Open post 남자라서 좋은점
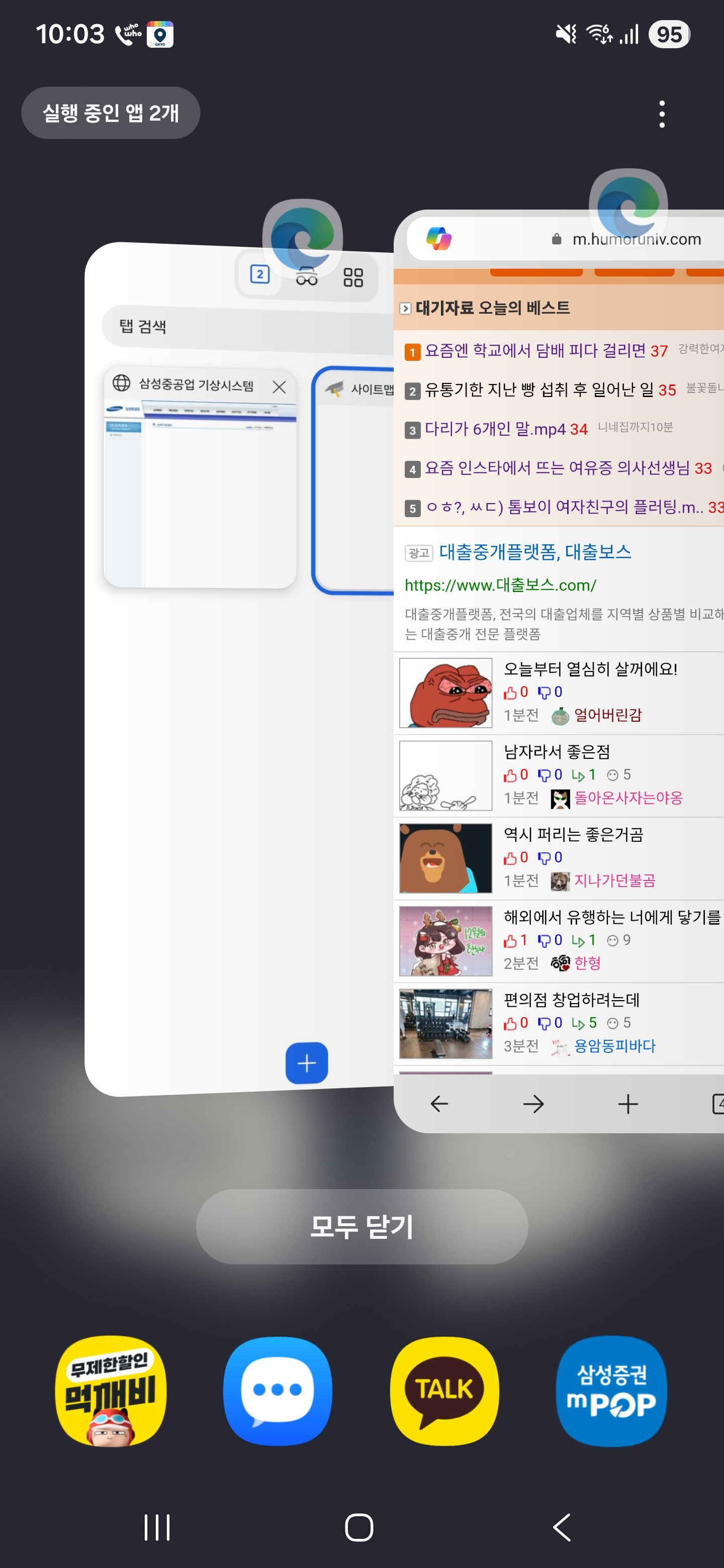 pyautogui.click(x=557, y=752)
